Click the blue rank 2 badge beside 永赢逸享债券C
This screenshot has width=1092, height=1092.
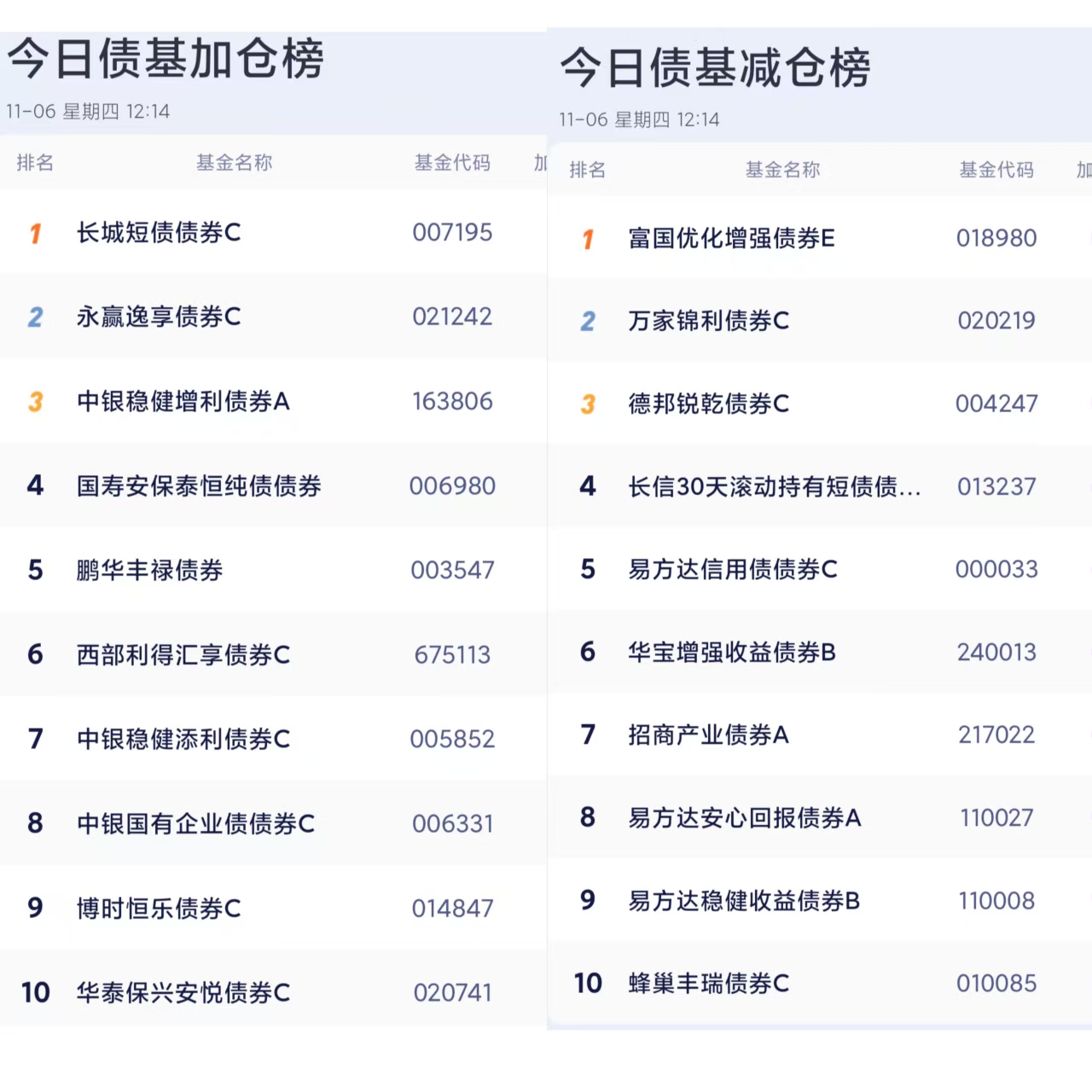(35, 317)
